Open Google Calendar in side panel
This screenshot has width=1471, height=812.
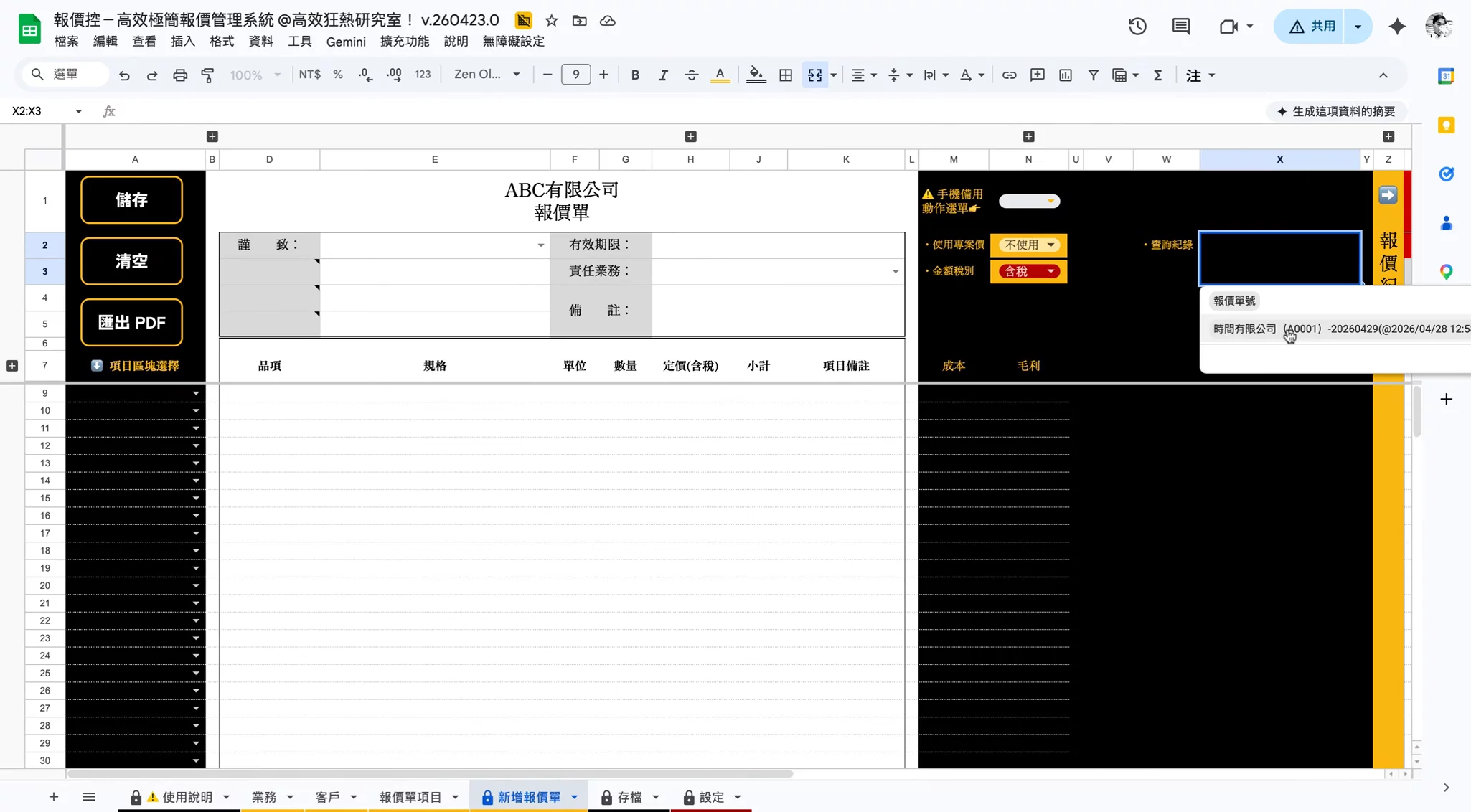click(1446, 76)
